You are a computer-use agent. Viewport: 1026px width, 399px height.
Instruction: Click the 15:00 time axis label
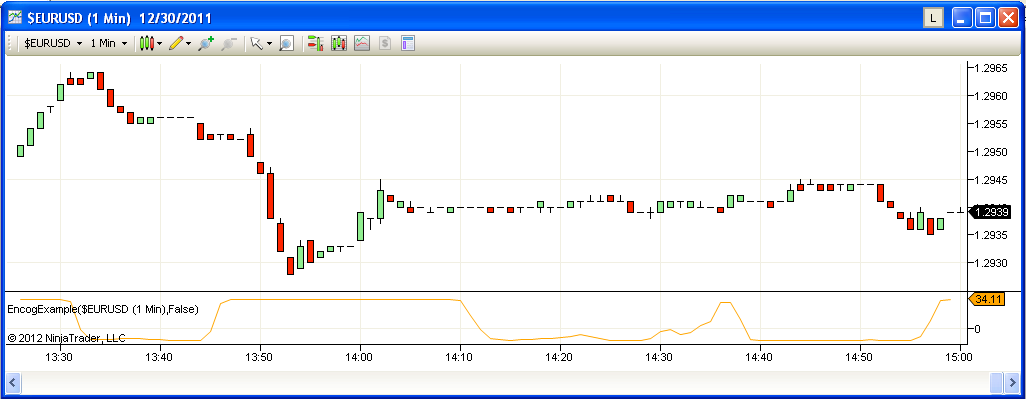click(x=959, y=357)
